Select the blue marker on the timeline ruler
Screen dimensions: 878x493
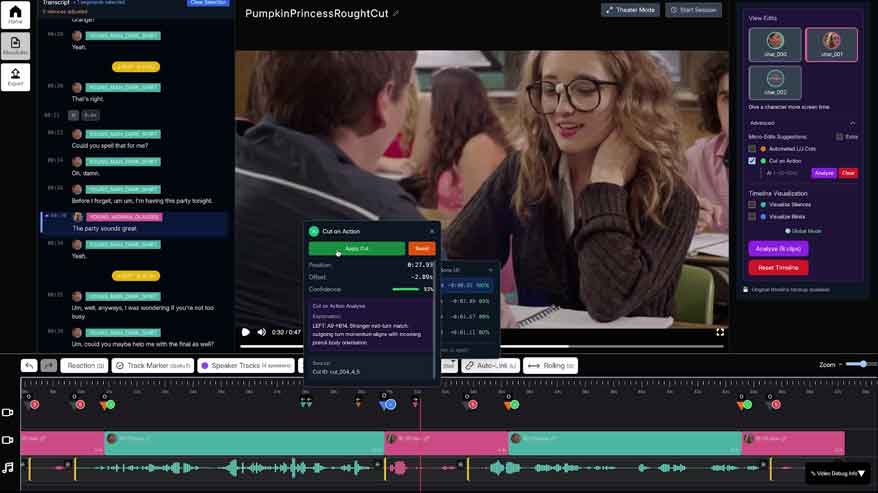(x=390, y=404)
